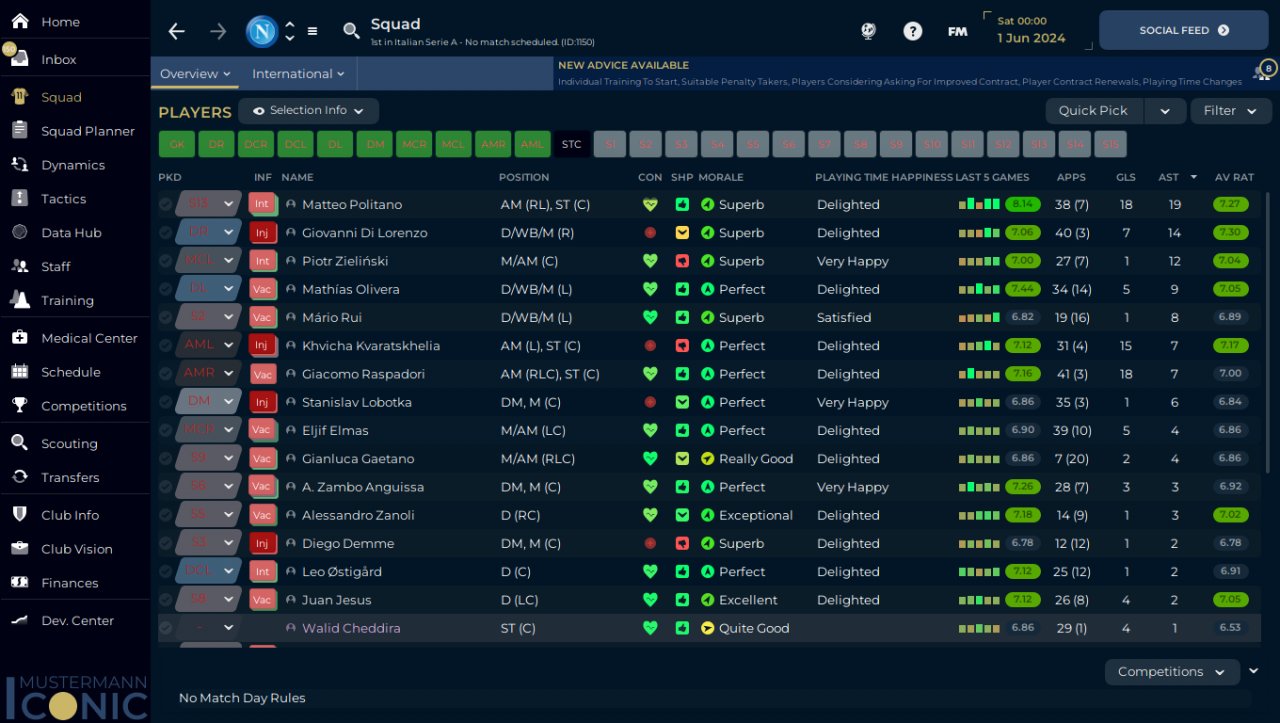Select the green GK position slot
The height and width of the screenshot is (723, 1280).
(x=176, y=144)
